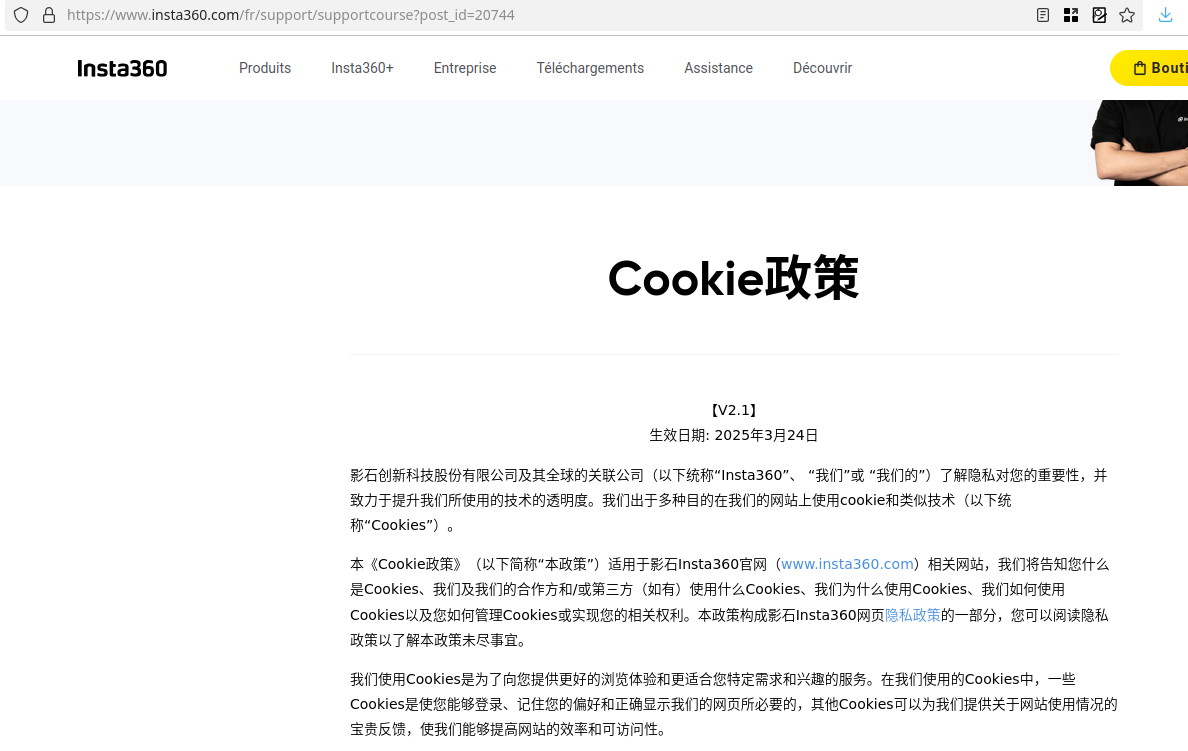Click paragraph starting 我们使用Cookies是为了
Image resolution: width=1188 pixels, height=751 pixels.
(733, 704)
